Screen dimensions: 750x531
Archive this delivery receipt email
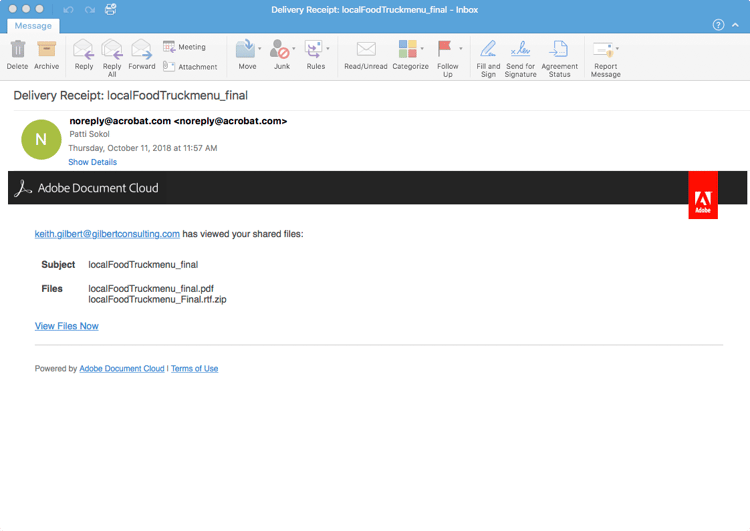tap(46, 55)
